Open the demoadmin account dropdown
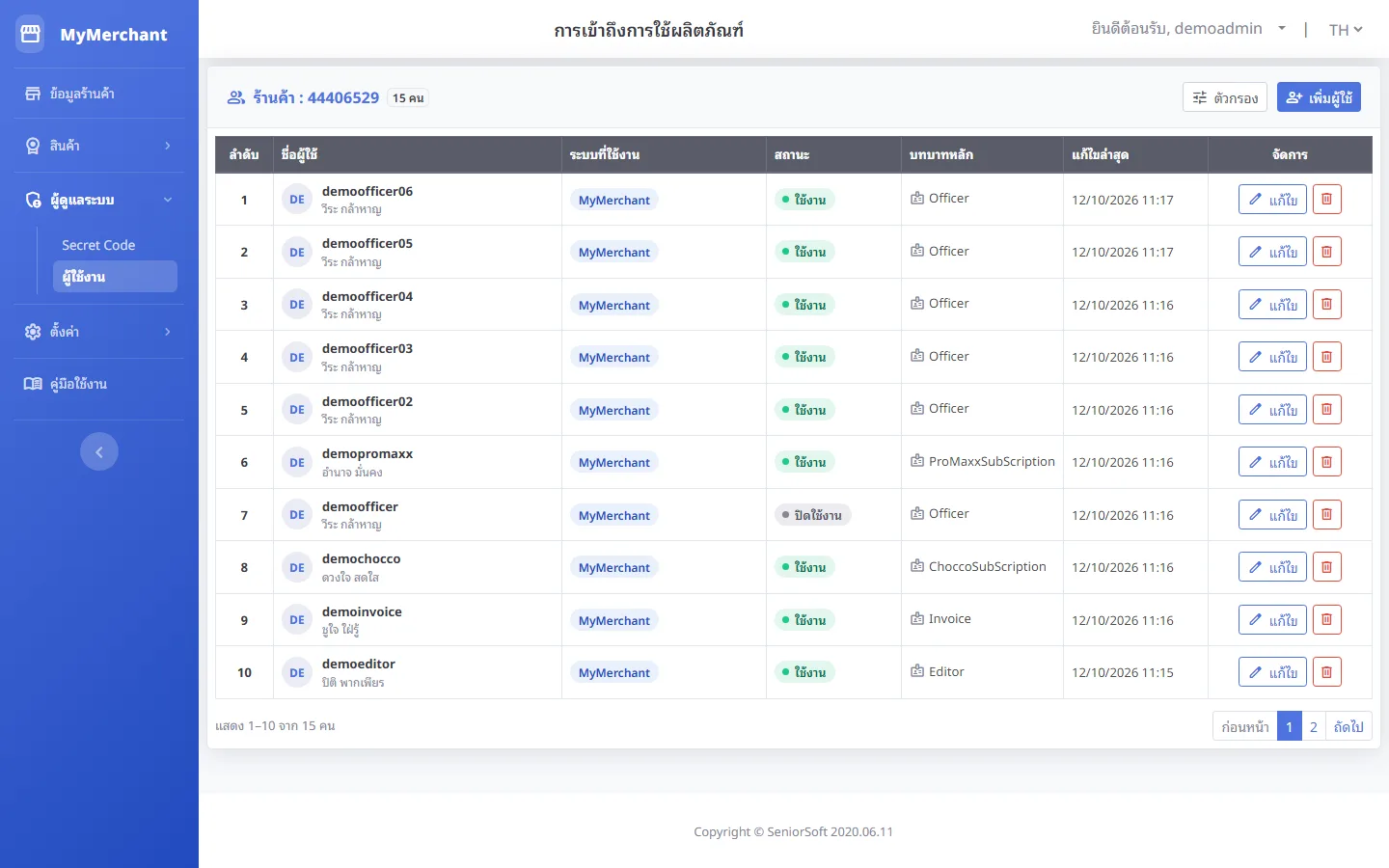This screenshot has width=1389, height=868. [1188, 29]
